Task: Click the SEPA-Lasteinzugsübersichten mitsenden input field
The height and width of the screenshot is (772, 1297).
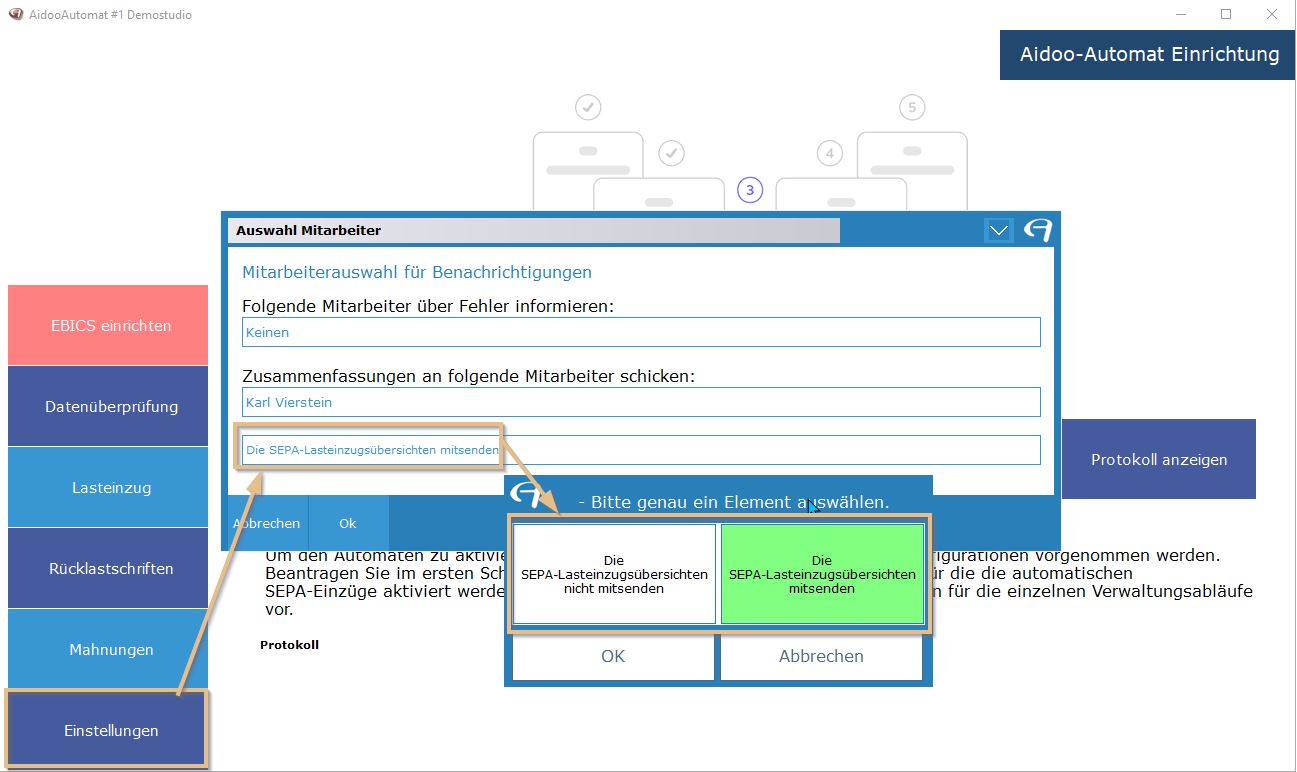Action: (x=641, y=450)
